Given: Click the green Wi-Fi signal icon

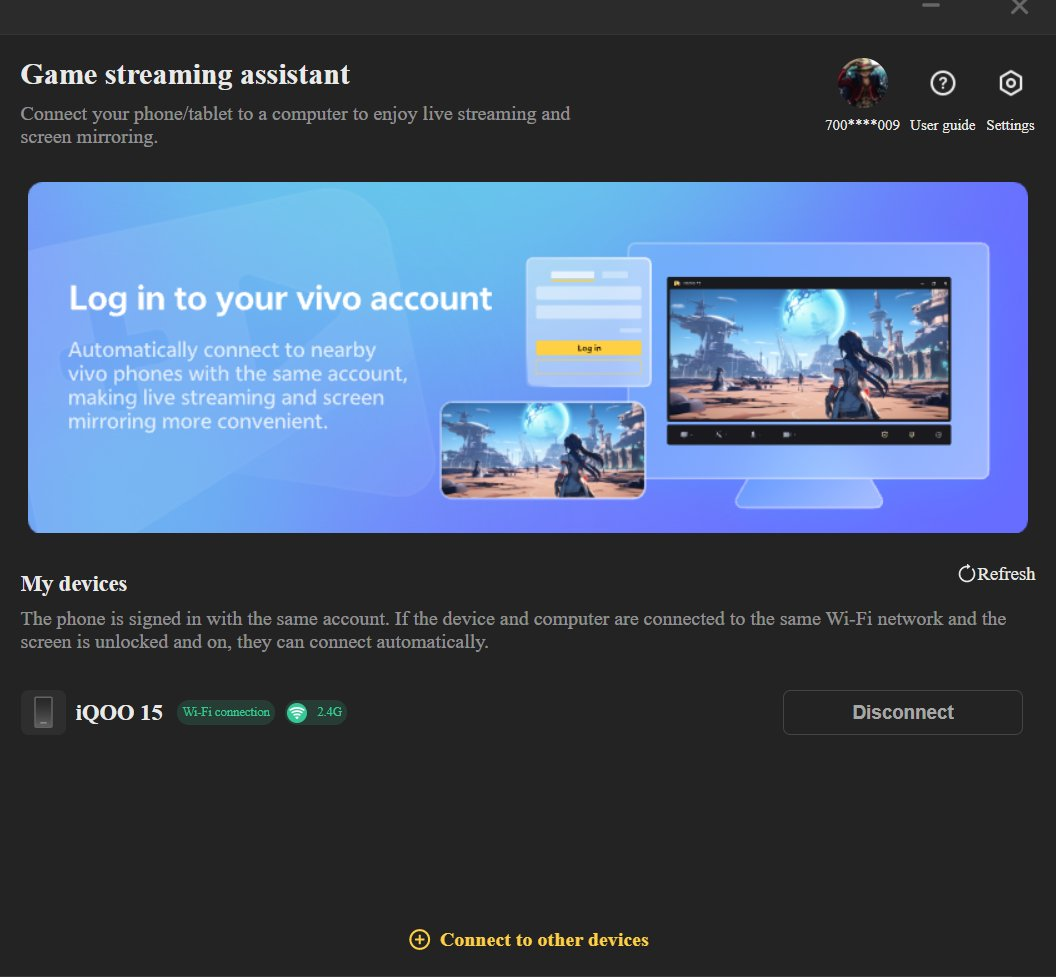Looking at the screenshot, I should [297, 712].
